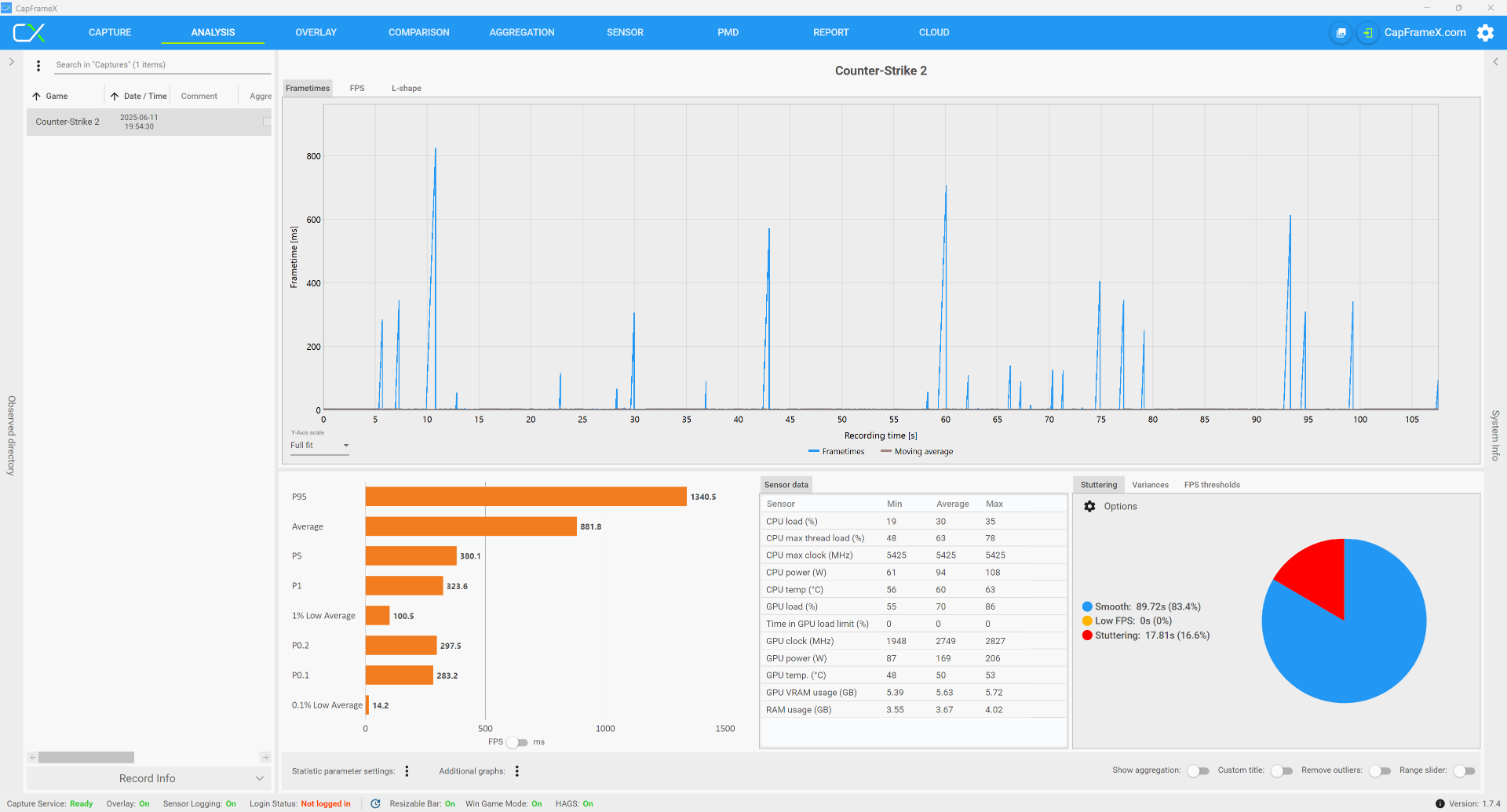This screenshot has width=1507, height=812.
Task: Open Statistic parameter settings three-dot menu
Action: coord(407,771)
